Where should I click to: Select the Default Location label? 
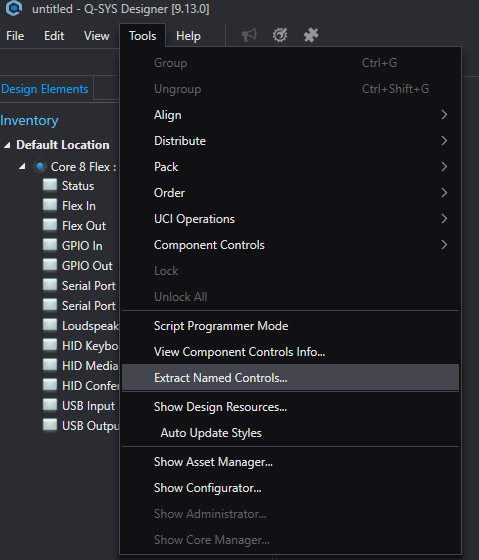[63, 145]
